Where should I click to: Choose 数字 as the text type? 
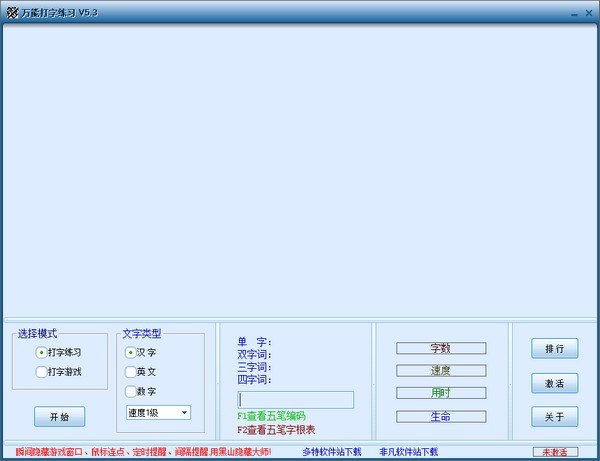[x=130, y=391]
